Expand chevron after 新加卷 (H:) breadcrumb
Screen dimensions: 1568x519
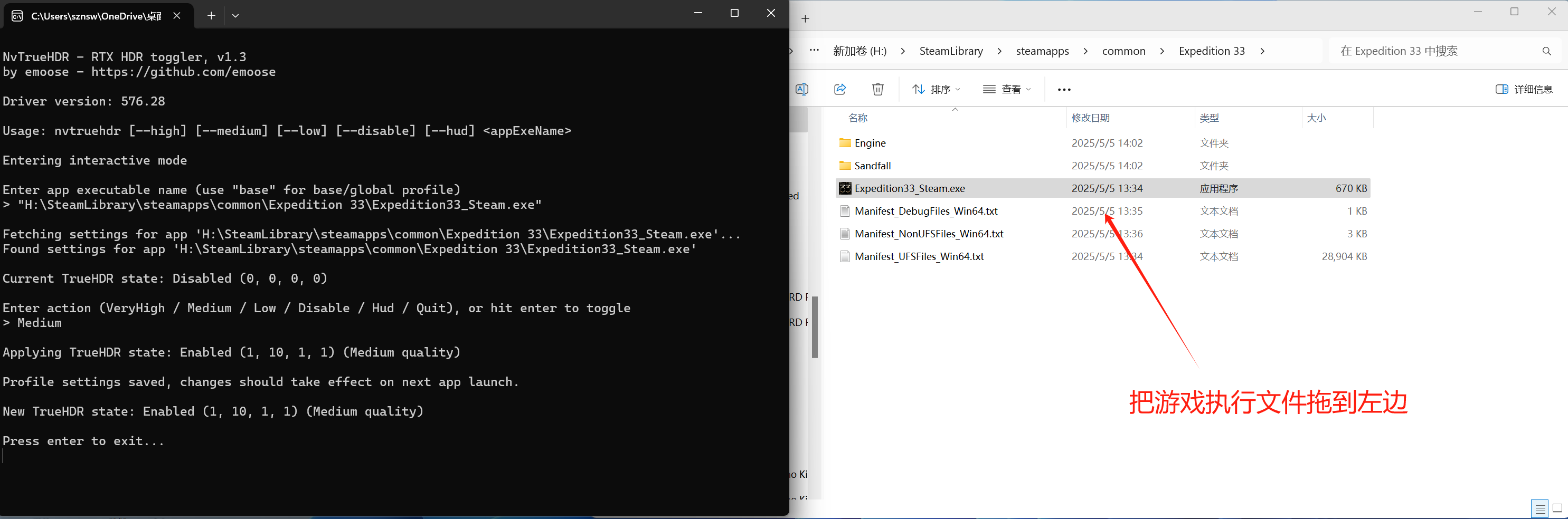(903, 51)
